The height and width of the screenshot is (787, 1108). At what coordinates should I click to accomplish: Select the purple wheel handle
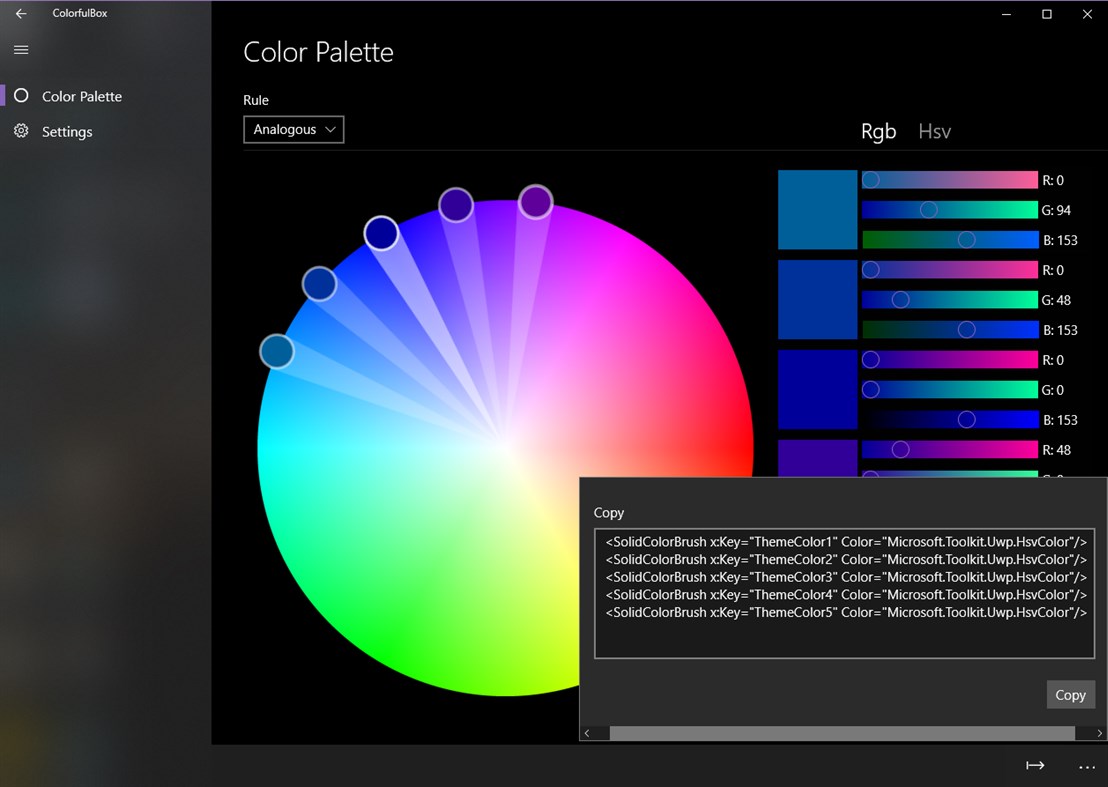pyautogui.click(x=536, y=202)
